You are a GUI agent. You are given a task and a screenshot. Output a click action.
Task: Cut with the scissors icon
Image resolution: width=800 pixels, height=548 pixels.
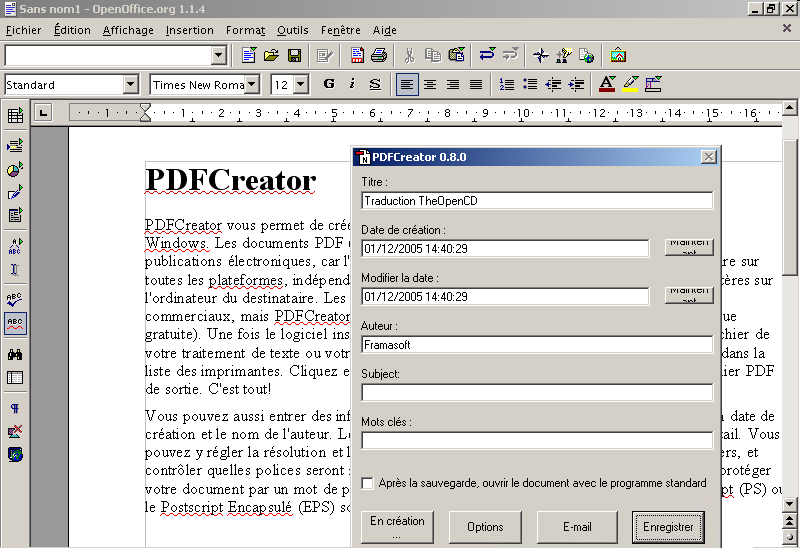click(409, 55)
